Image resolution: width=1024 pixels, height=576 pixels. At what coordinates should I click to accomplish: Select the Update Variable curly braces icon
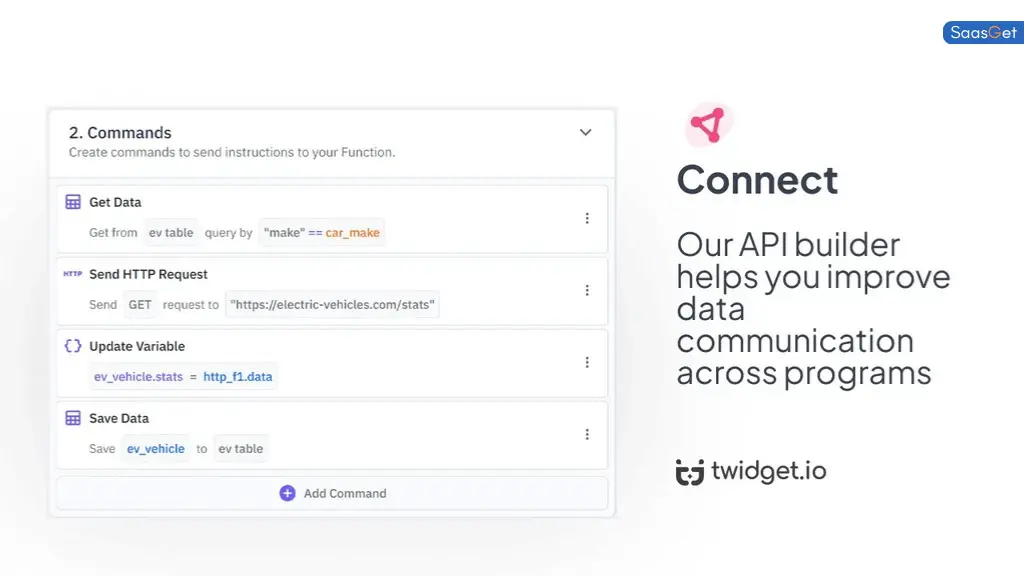[x=72, y=345]
